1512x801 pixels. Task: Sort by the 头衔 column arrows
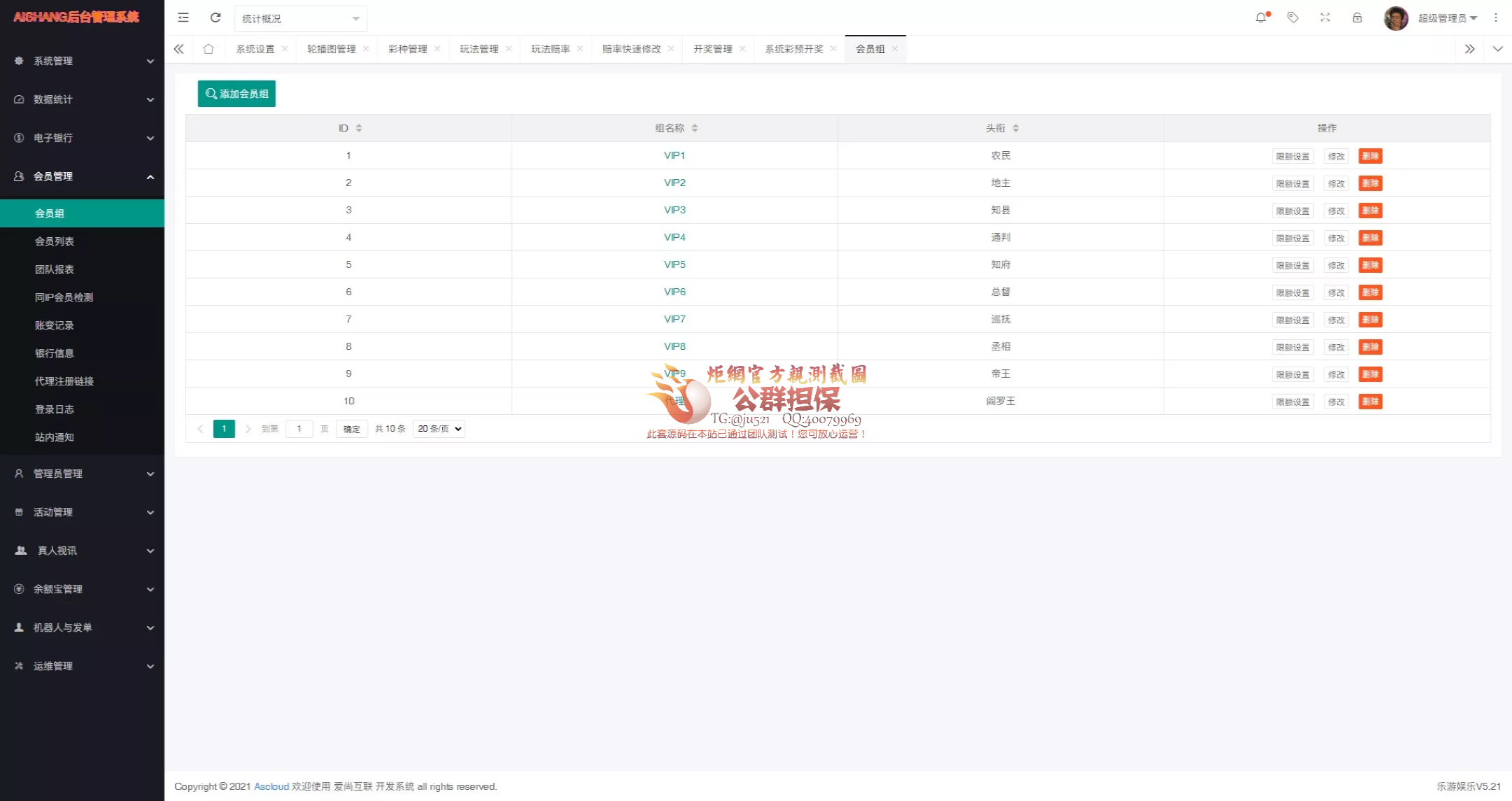[x=1016, y=128]
